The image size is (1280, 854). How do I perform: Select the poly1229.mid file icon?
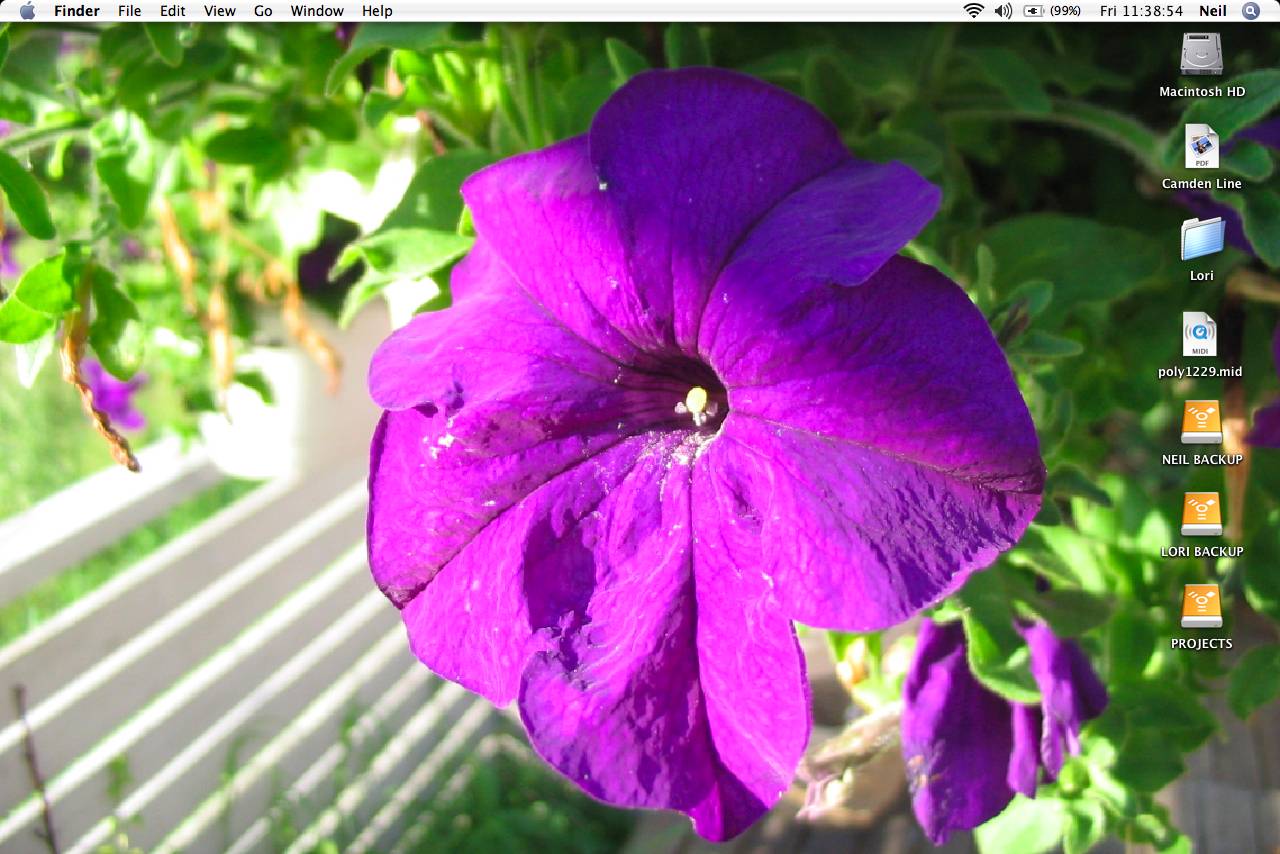[1200, 334]
